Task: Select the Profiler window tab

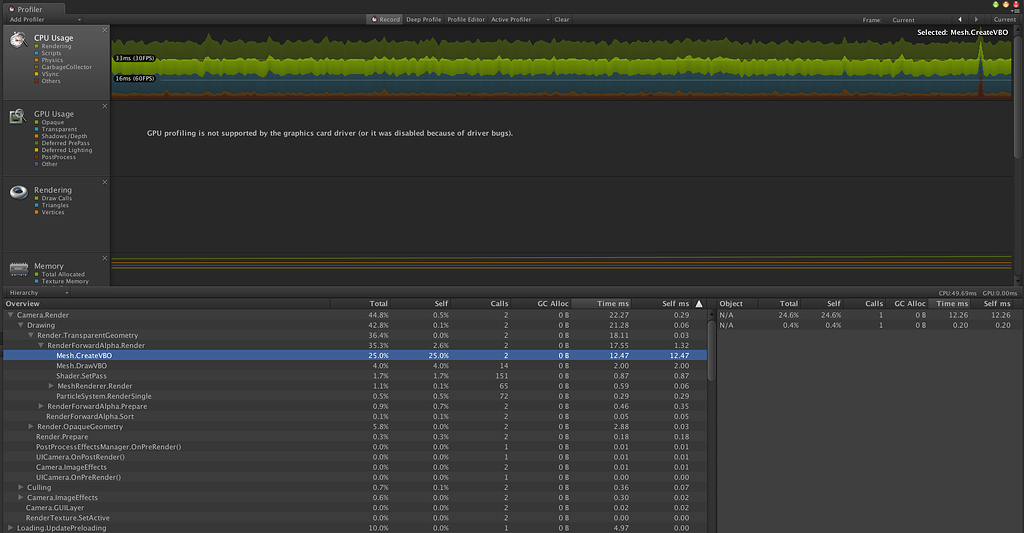Action: pos(34,9)
